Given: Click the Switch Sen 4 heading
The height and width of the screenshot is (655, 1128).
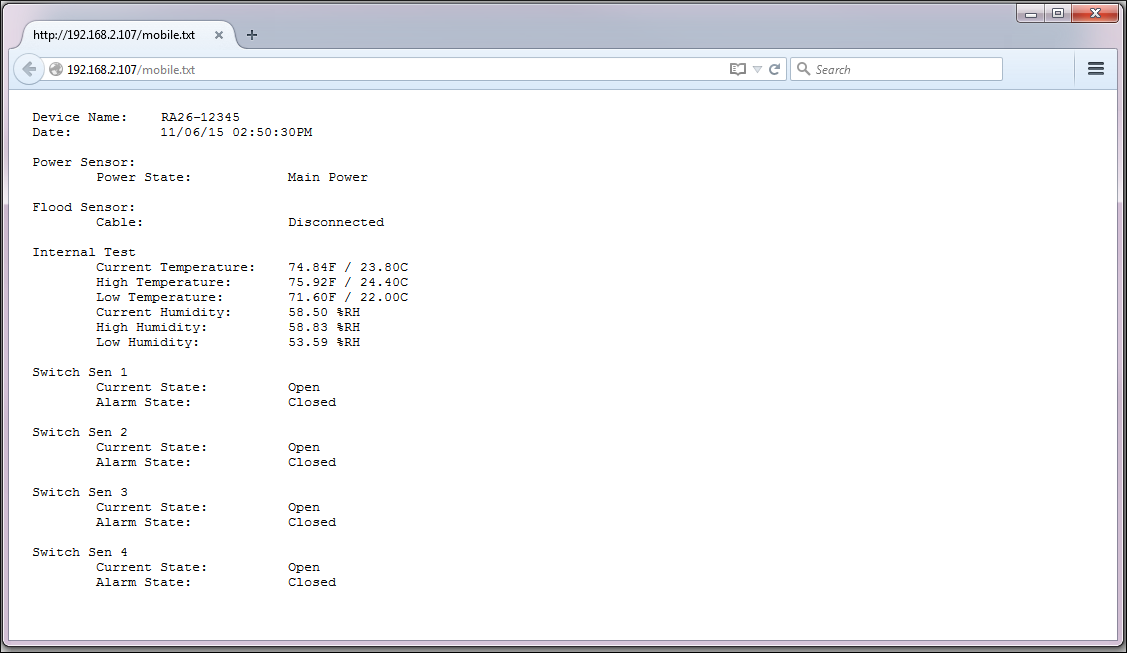Looking at the screenshot, I should point(80,552).
